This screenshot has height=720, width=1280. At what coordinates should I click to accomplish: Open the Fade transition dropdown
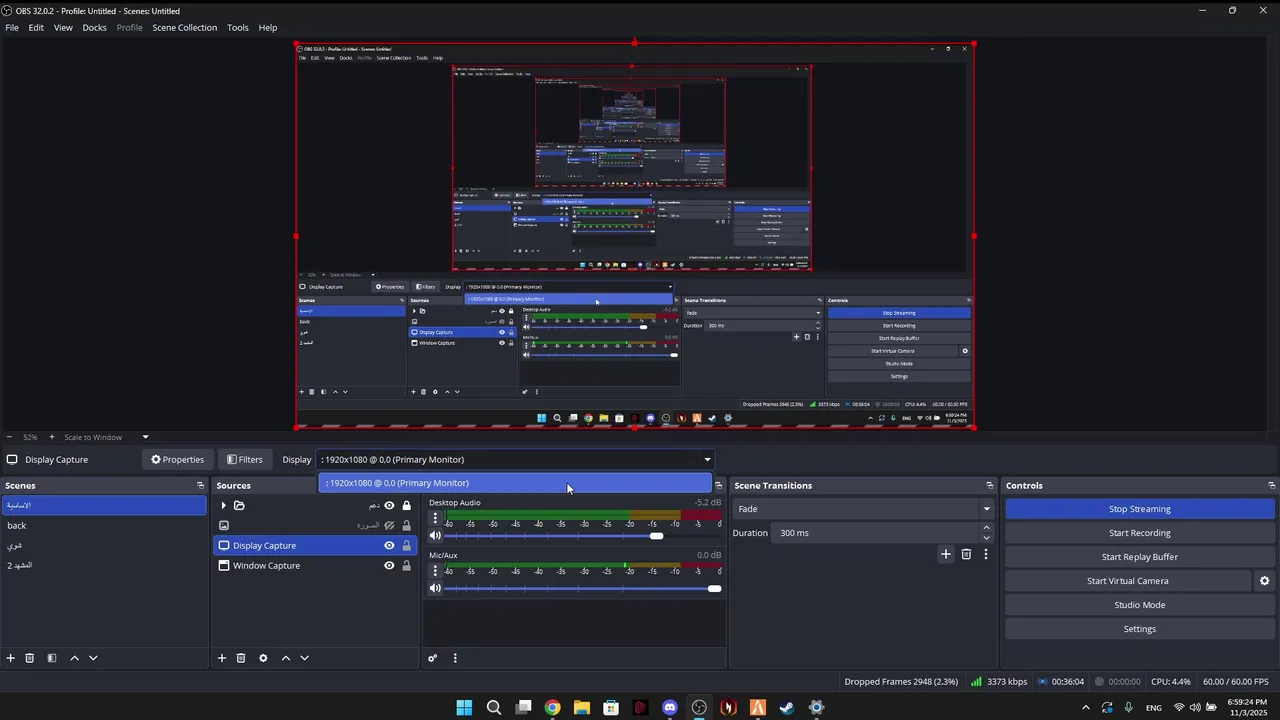click(x=863, y=509)
